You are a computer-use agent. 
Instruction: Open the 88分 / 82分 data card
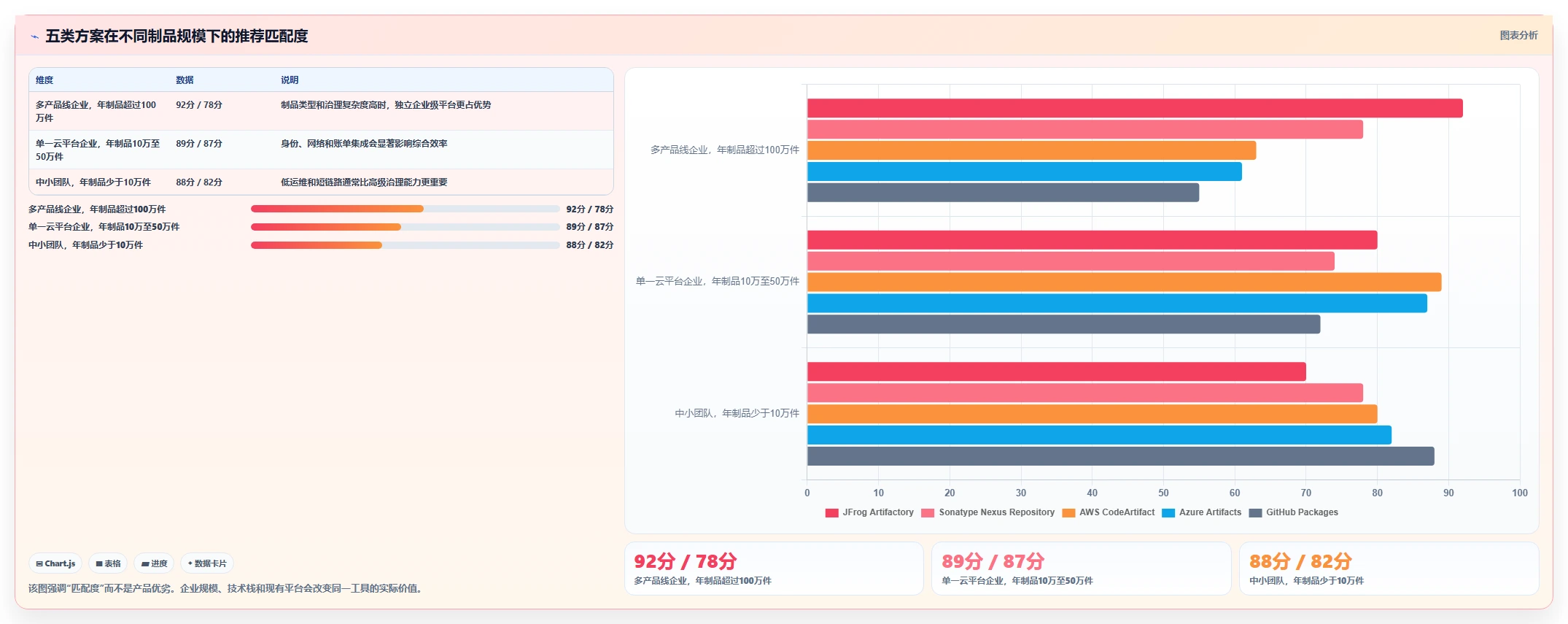[1389, 569]
